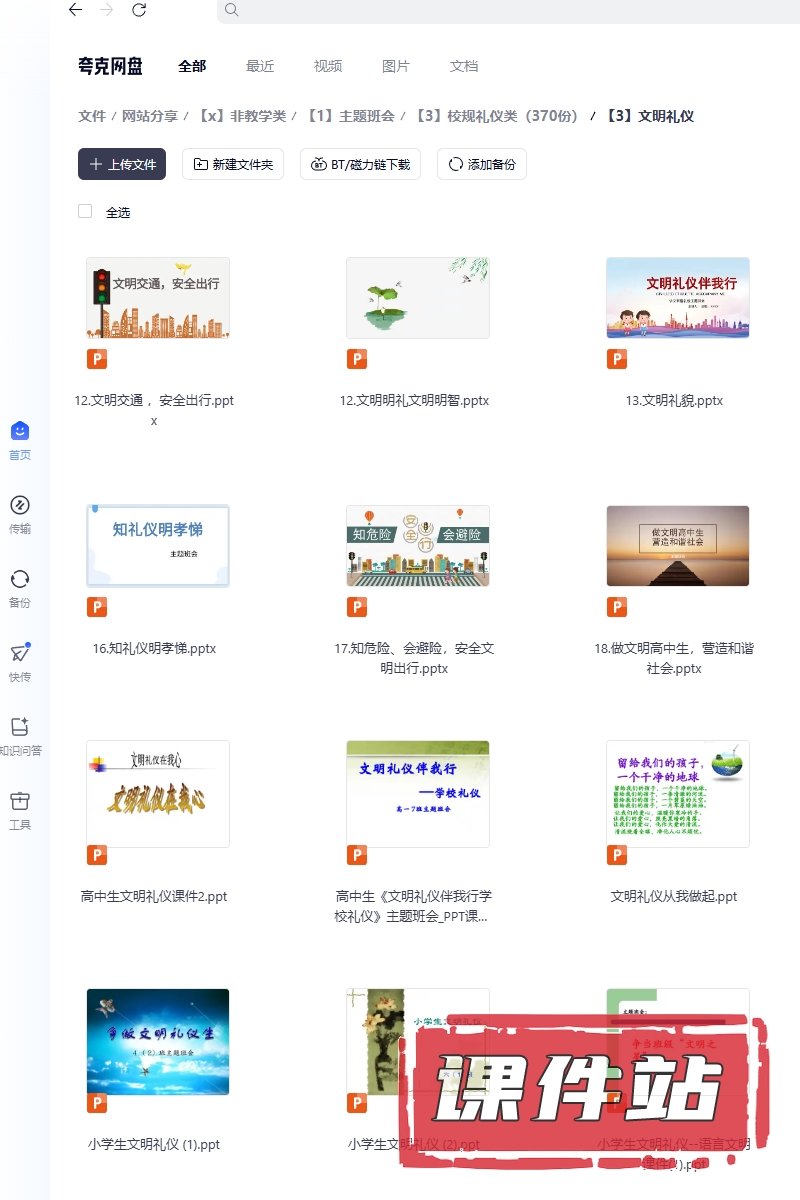Click the search field in the address bar
The height and width of the screenshot is (1200, 800).
tap(500, 10)
